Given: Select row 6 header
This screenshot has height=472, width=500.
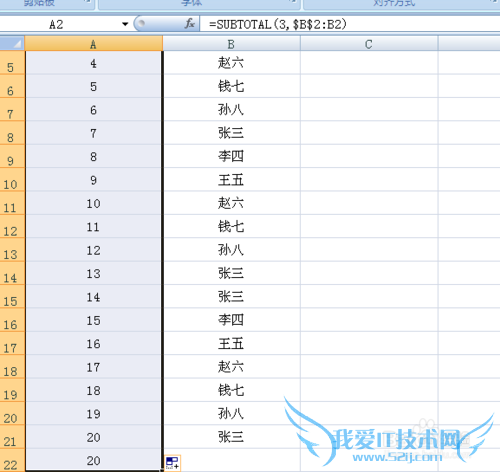Looking at the screenshot, I should tap(12, 86).
